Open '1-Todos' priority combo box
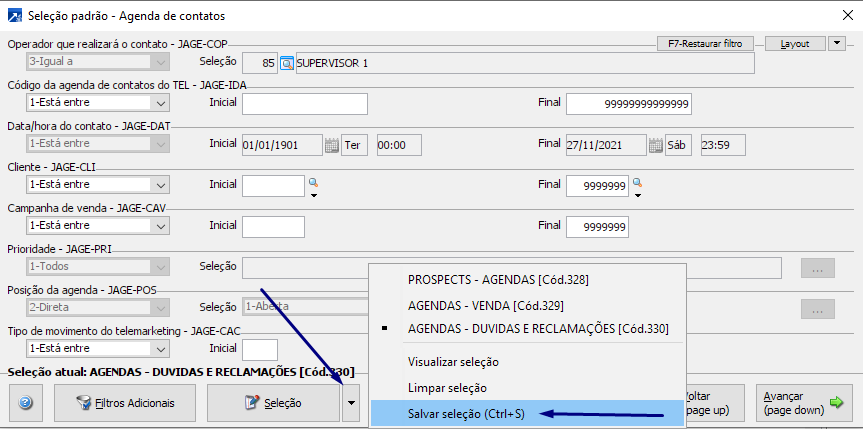This screenshot has width=863, height=429. point(98,267)
